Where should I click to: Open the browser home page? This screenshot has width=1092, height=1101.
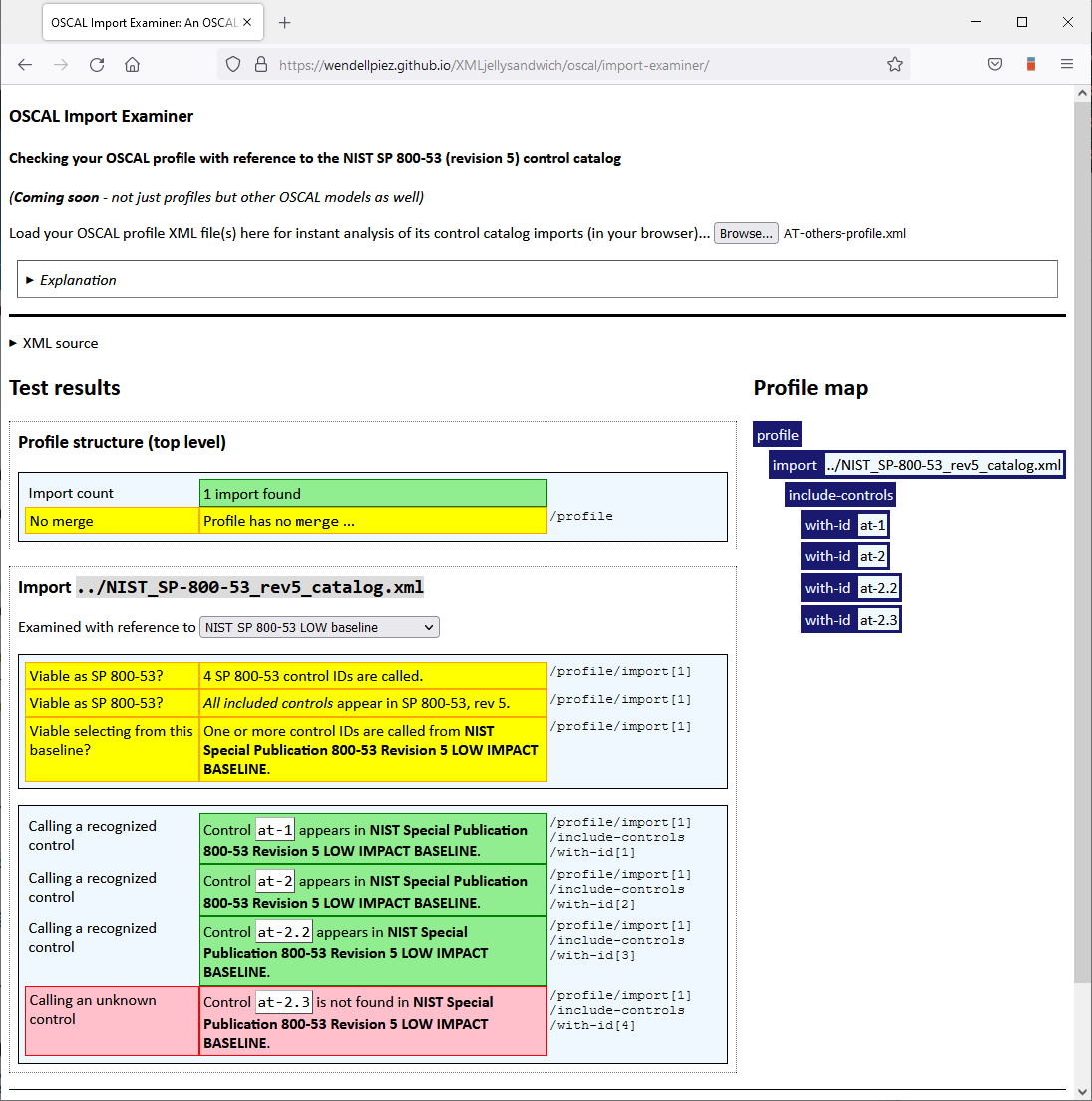tap(132, 65)
